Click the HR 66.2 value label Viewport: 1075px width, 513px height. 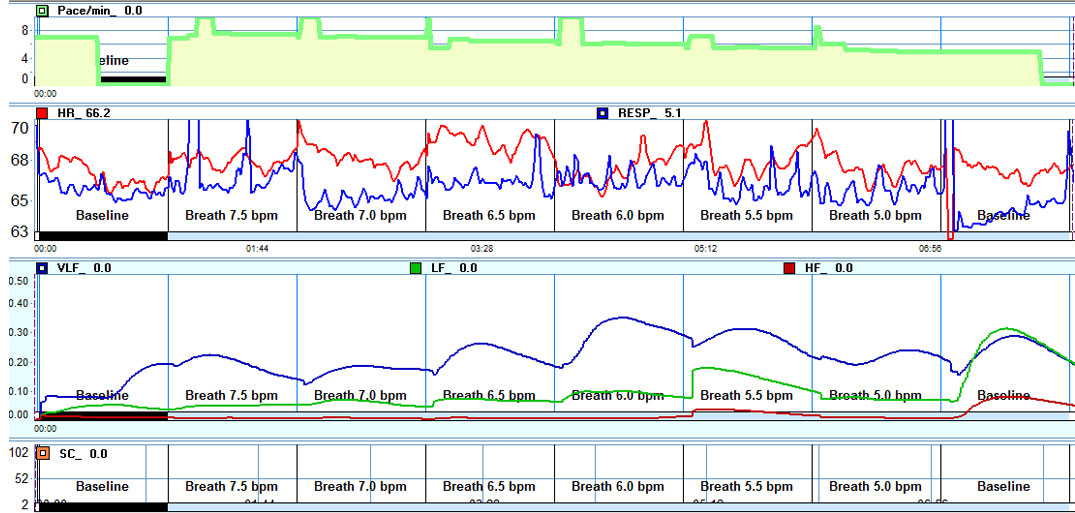84,113
